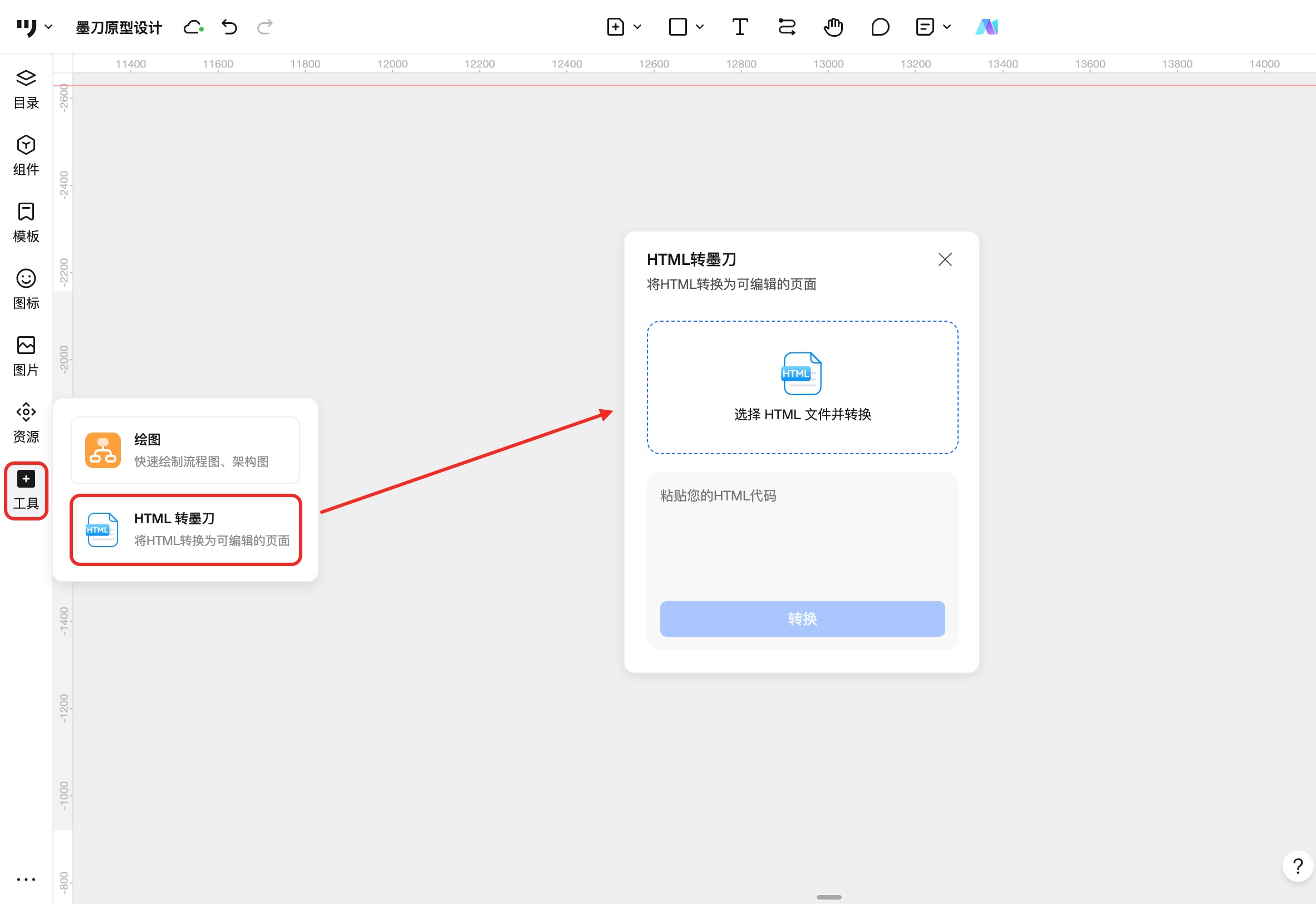
Task: Click the undo arrow icon
Action: click(x=229, y=27)
